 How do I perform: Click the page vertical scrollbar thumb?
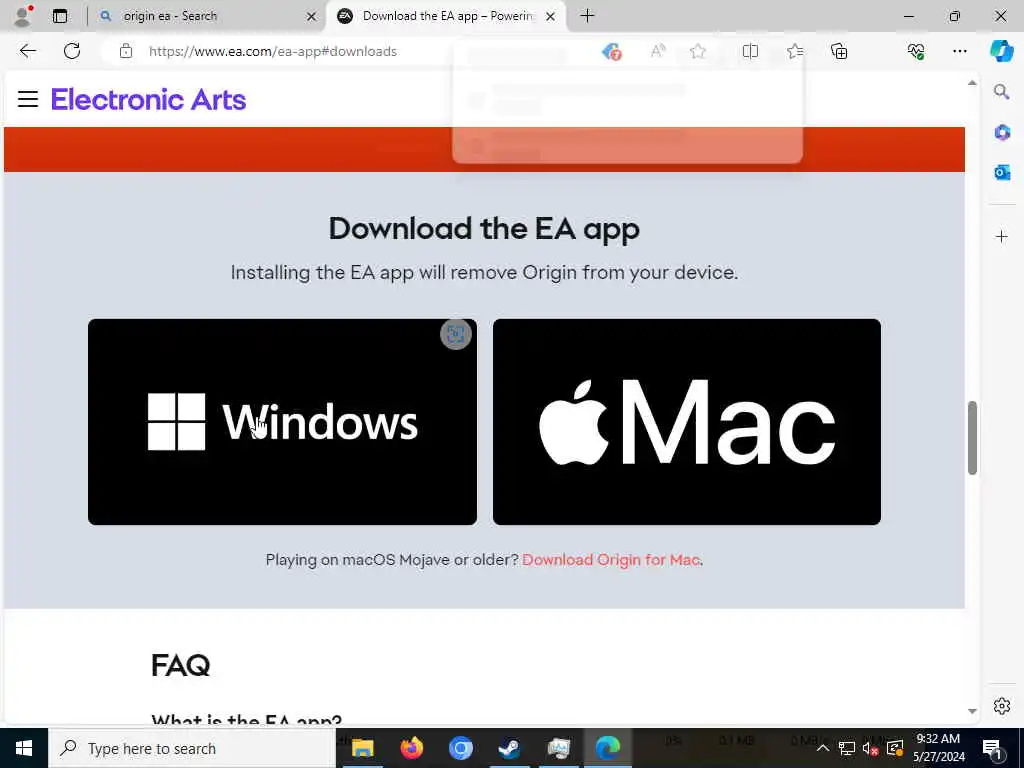coord(972,438)
